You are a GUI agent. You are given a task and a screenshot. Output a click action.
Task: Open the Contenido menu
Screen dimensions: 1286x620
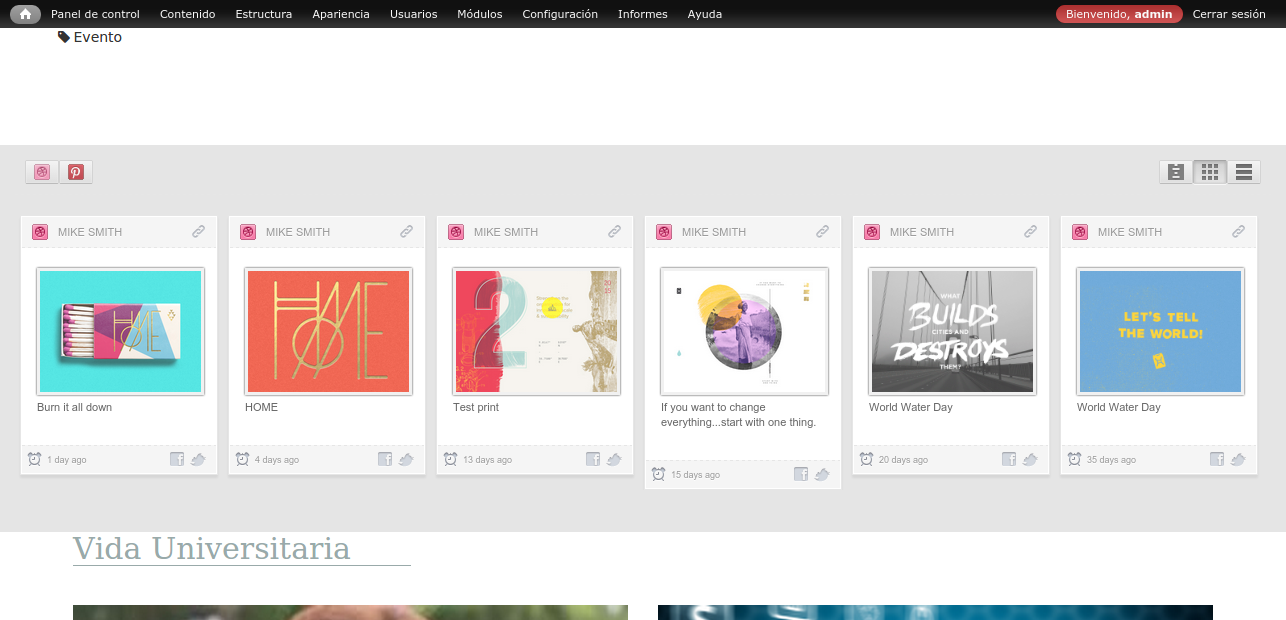pos(187,14)
